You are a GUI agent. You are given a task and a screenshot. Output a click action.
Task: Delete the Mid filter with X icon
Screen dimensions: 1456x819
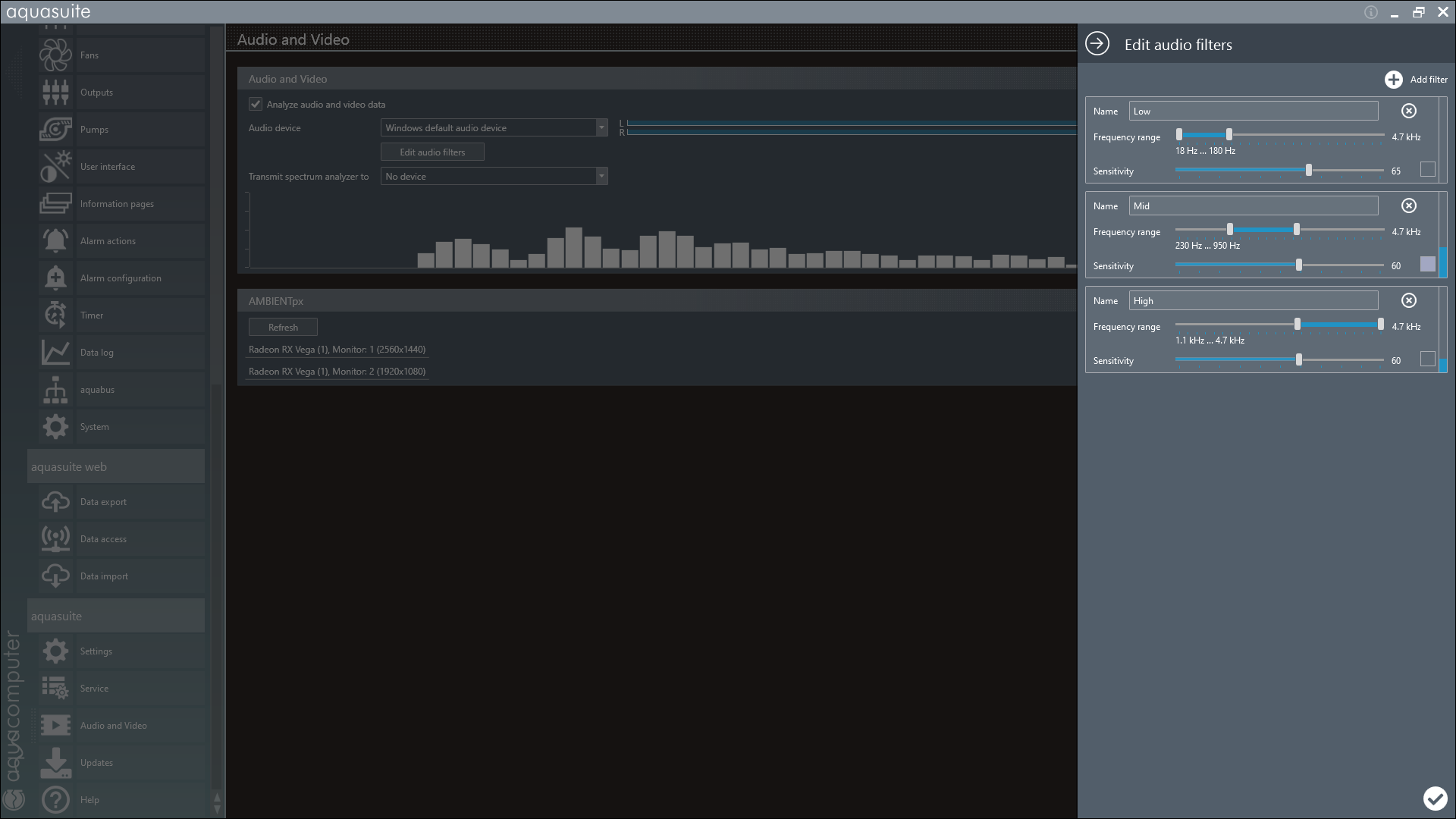(1408, 206)
